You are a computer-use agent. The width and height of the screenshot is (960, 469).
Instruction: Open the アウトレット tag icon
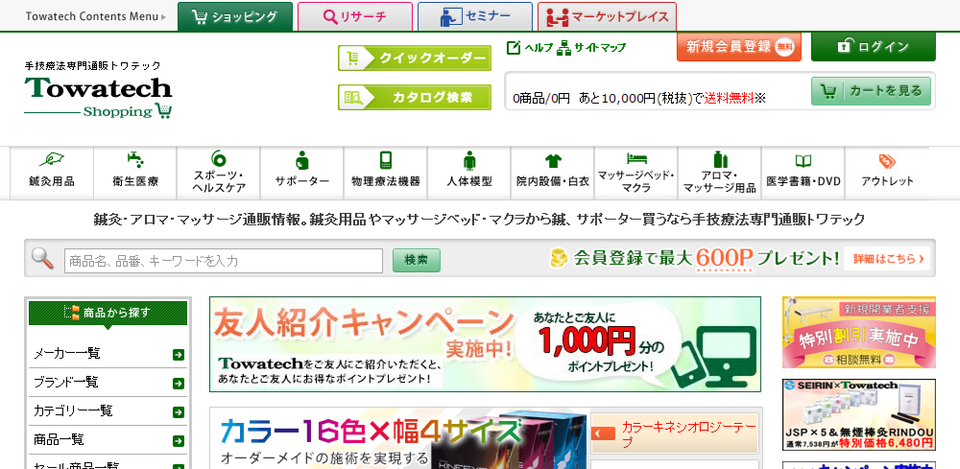click(x=886, y=161)
